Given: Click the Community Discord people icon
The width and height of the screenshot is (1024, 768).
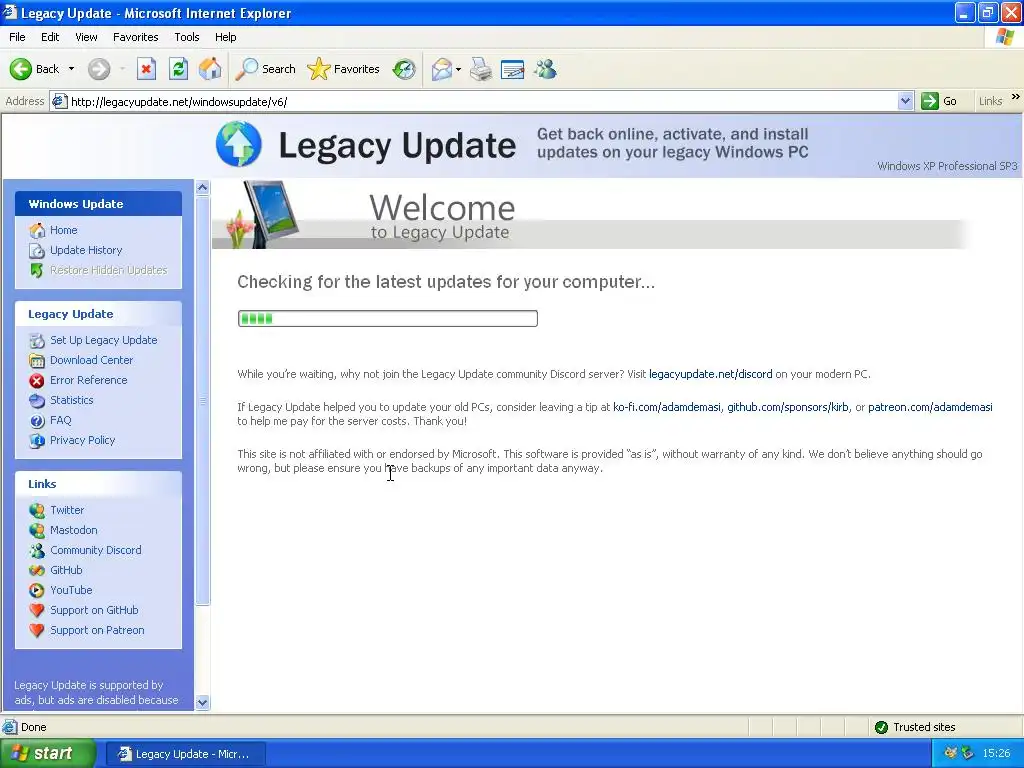Looking at the screenshot, I should tap(37, 550).
